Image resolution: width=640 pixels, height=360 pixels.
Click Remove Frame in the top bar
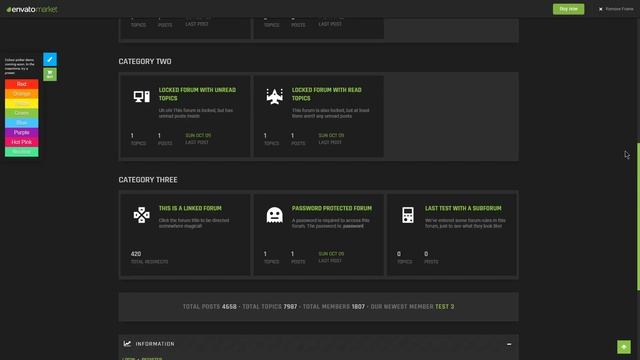[616, 9]
